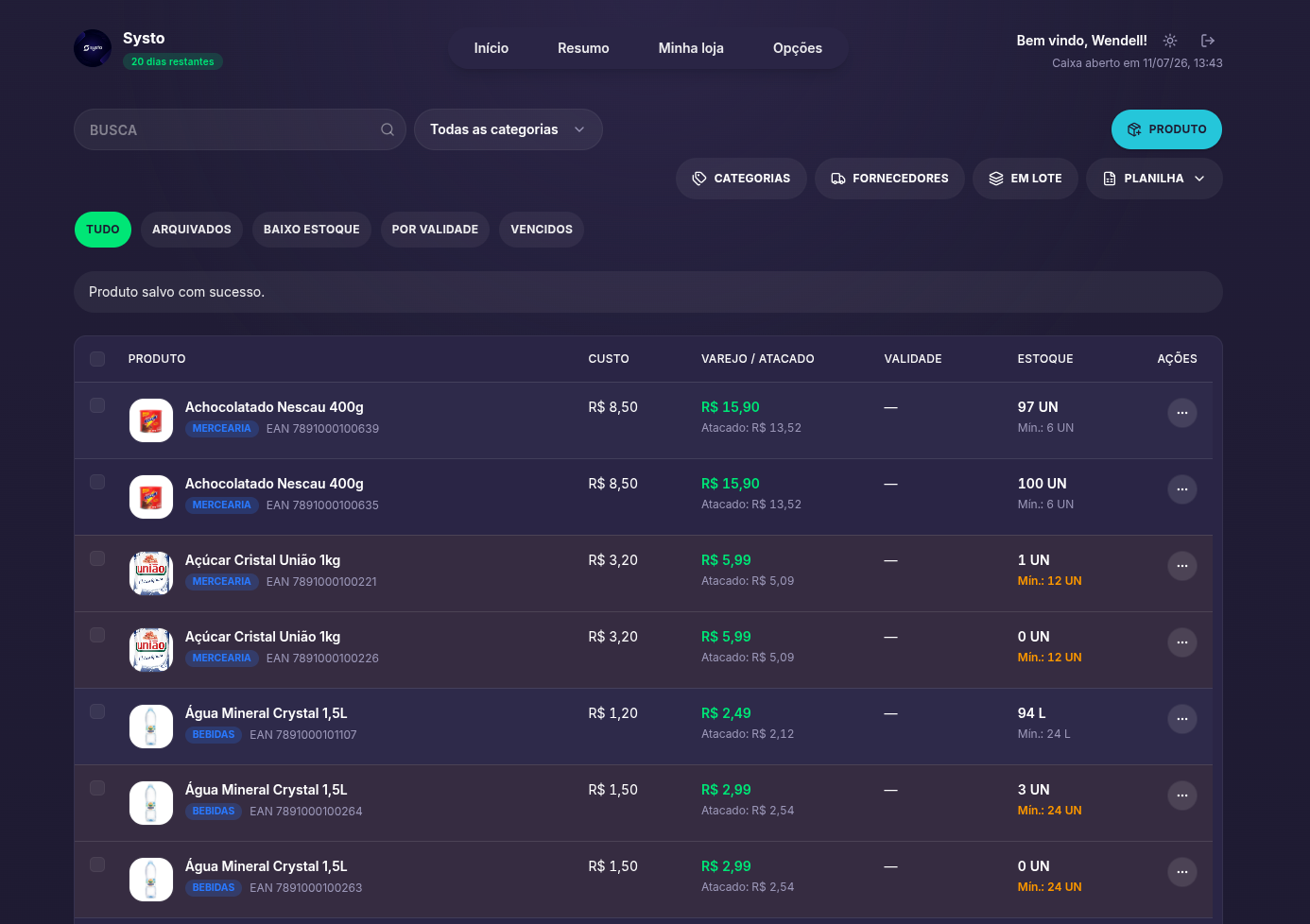The height and width of the screenshot is (924, 1310).
Task: Click the Custo column header
Action: [x=609, y=359]
